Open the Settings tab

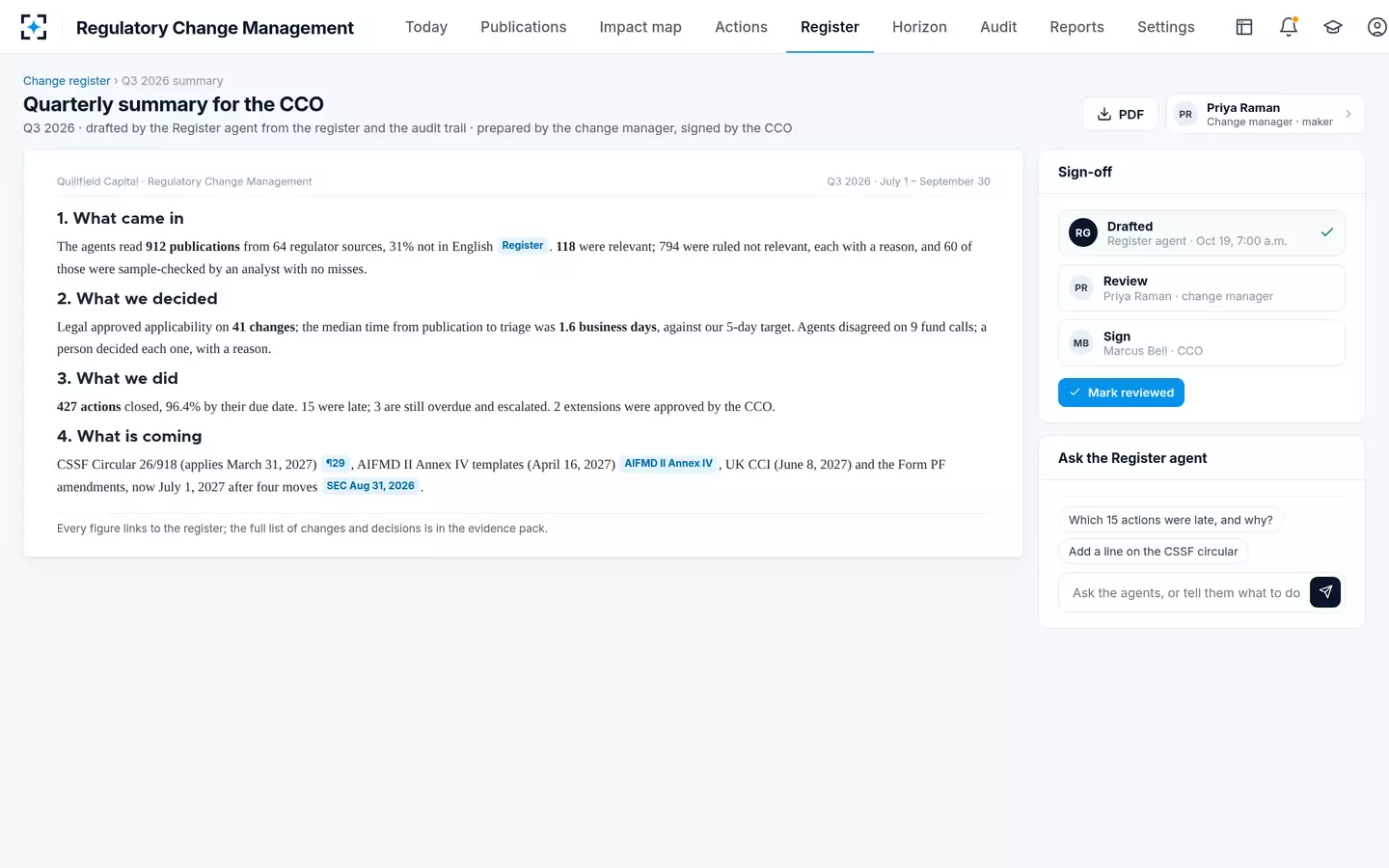1165,27
